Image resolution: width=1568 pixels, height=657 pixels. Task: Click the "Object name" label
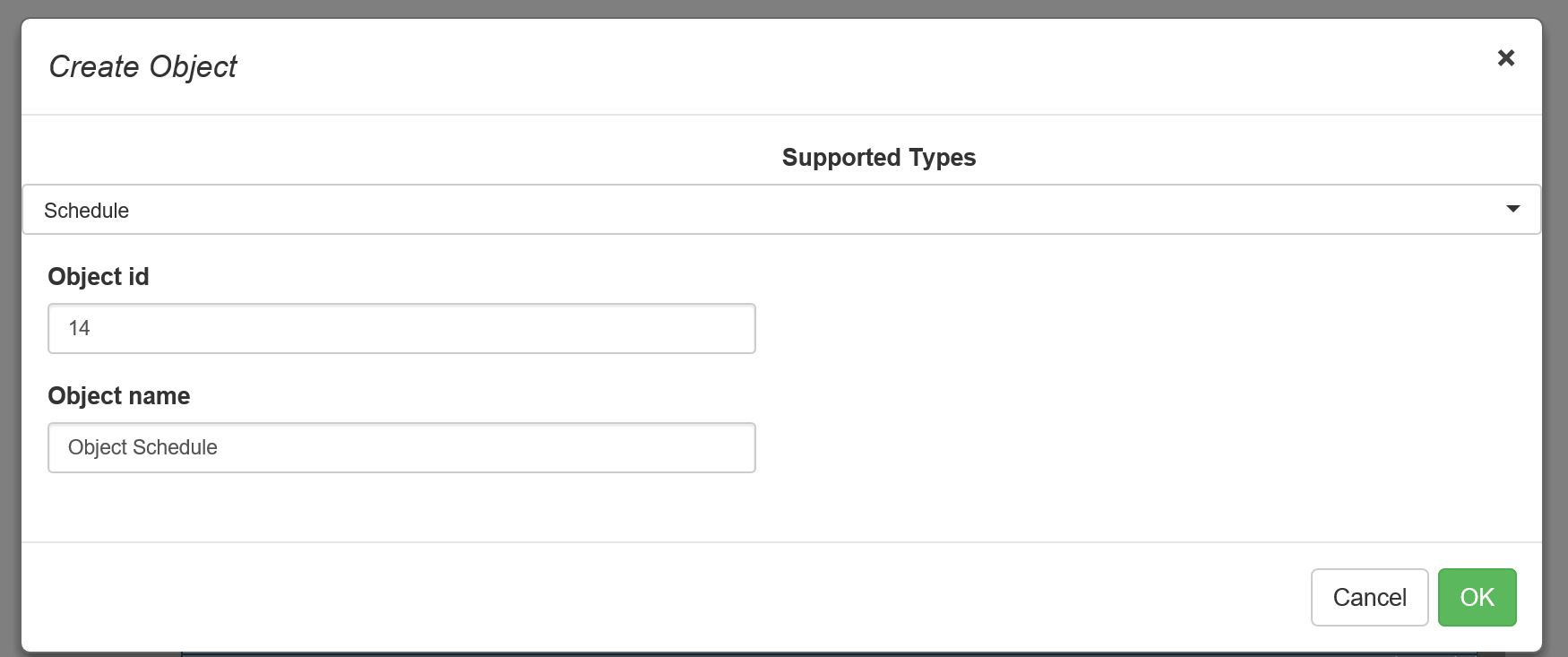(x=119, y=396)
